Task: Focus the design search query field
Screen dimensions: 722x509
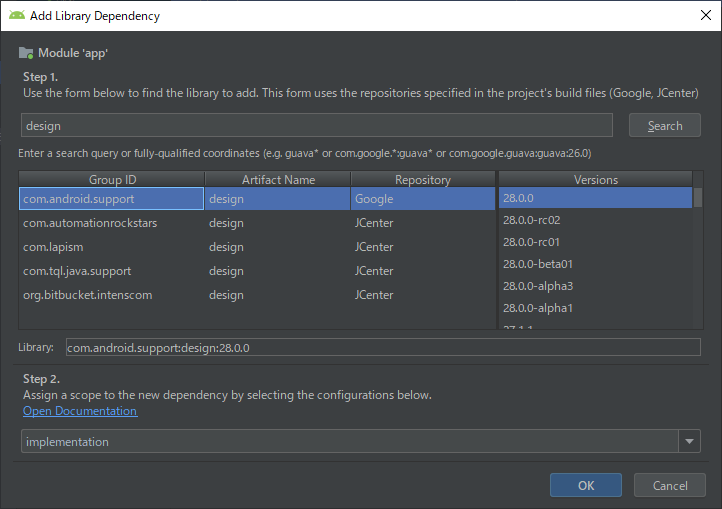Action: (316, 125)
